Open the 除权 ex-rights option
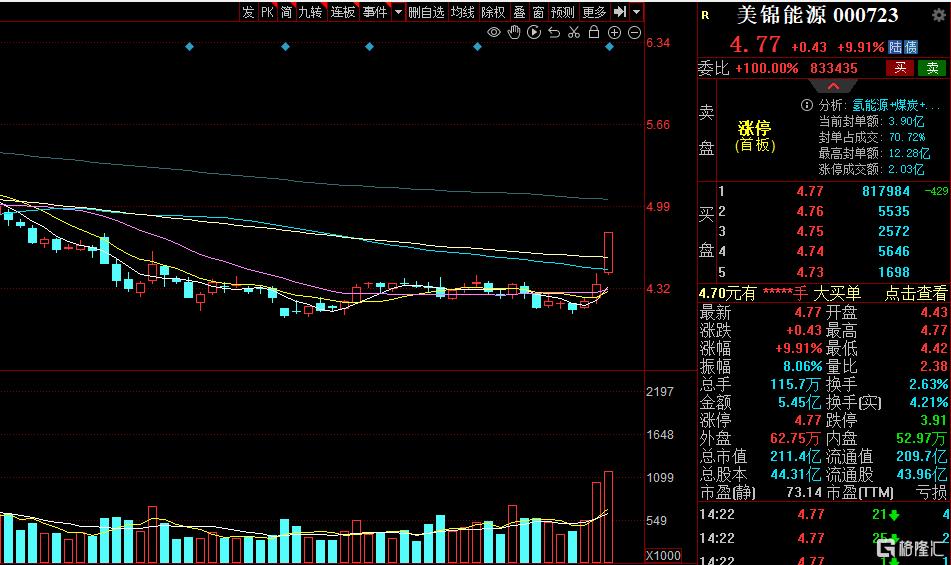Screen dimensions: 951x565 [492, 12]
